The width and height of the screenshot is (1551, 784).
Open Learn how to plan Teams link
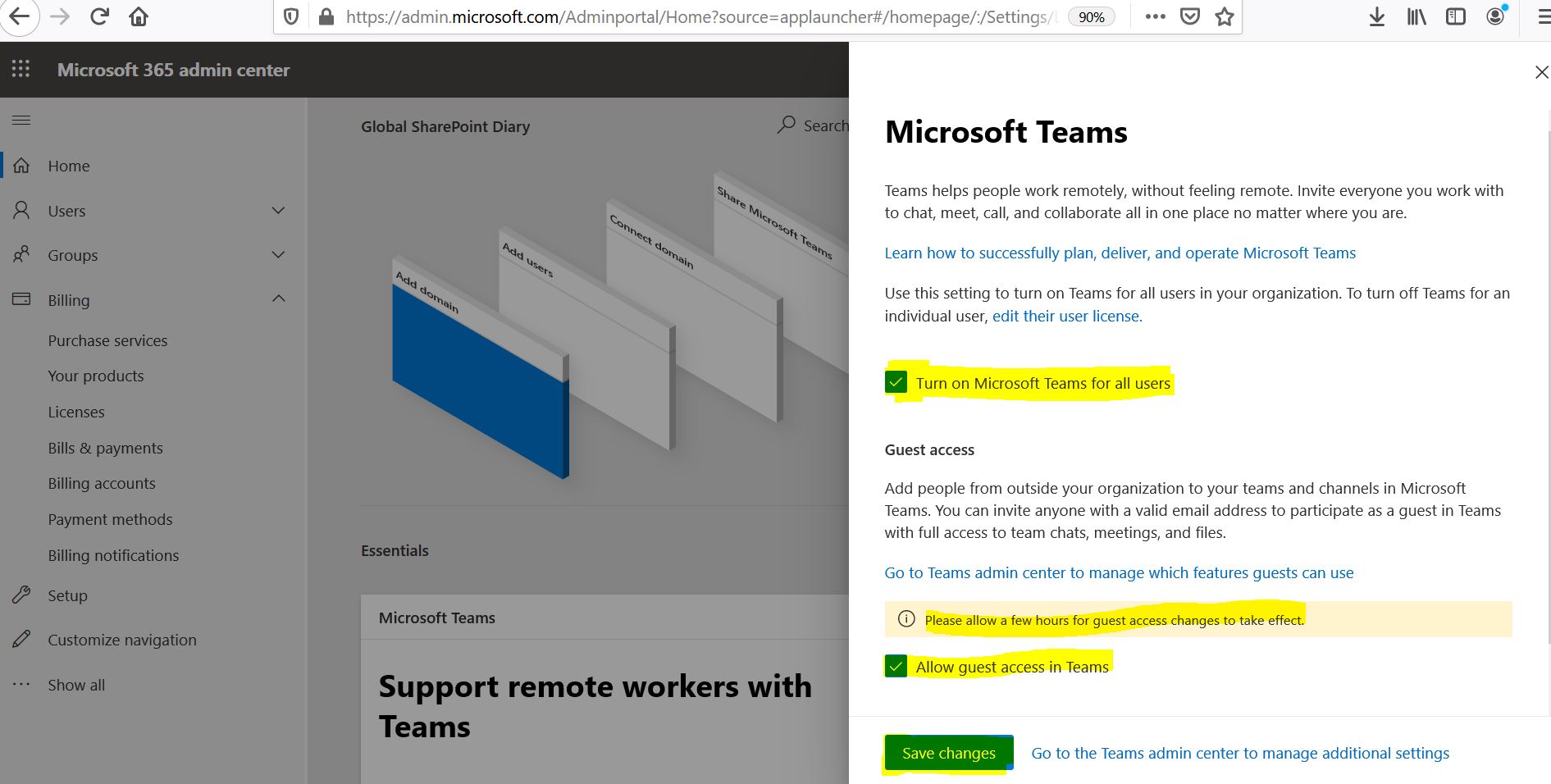click(1120, 253)
